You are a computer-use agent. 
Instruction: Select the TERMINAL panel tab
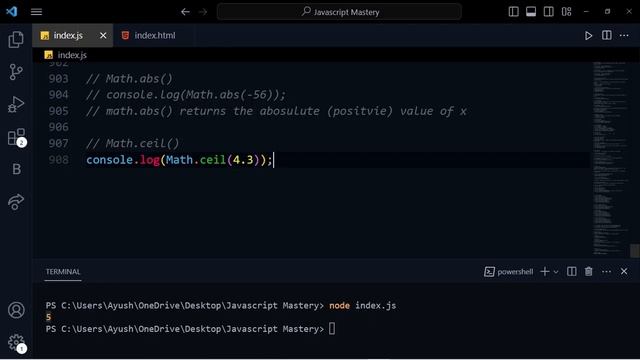tap(63, 272)
